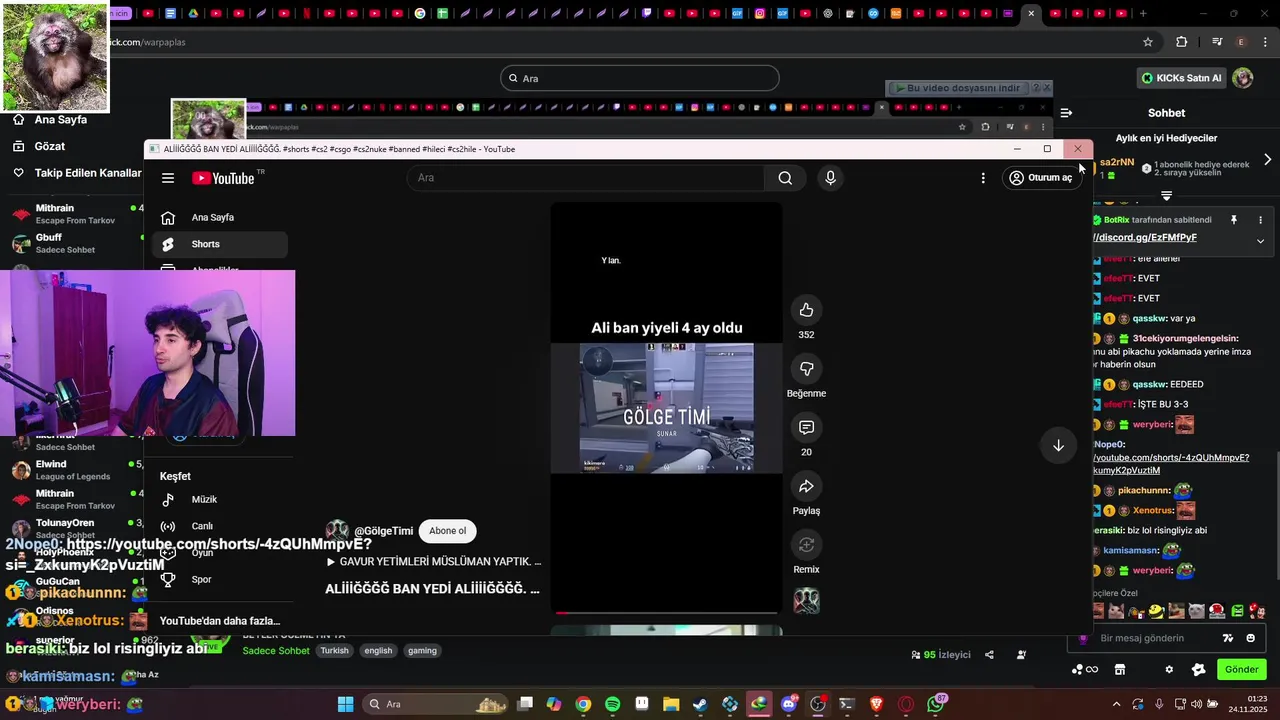The width and height of the screenshot is (1280, 720).
Task: Show hidden system tray icons chevron
Action: pos(1117,704)
